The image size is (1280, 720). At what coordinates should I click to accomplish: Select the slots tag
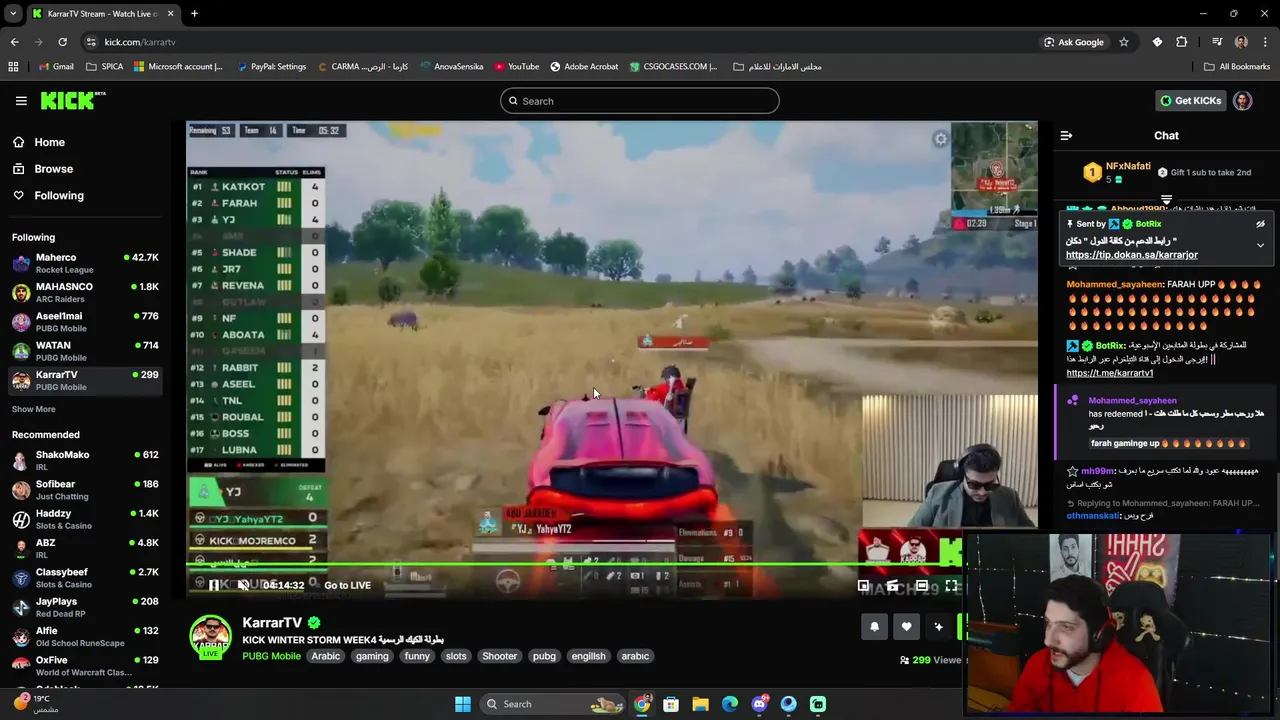[x=456, y=656]
